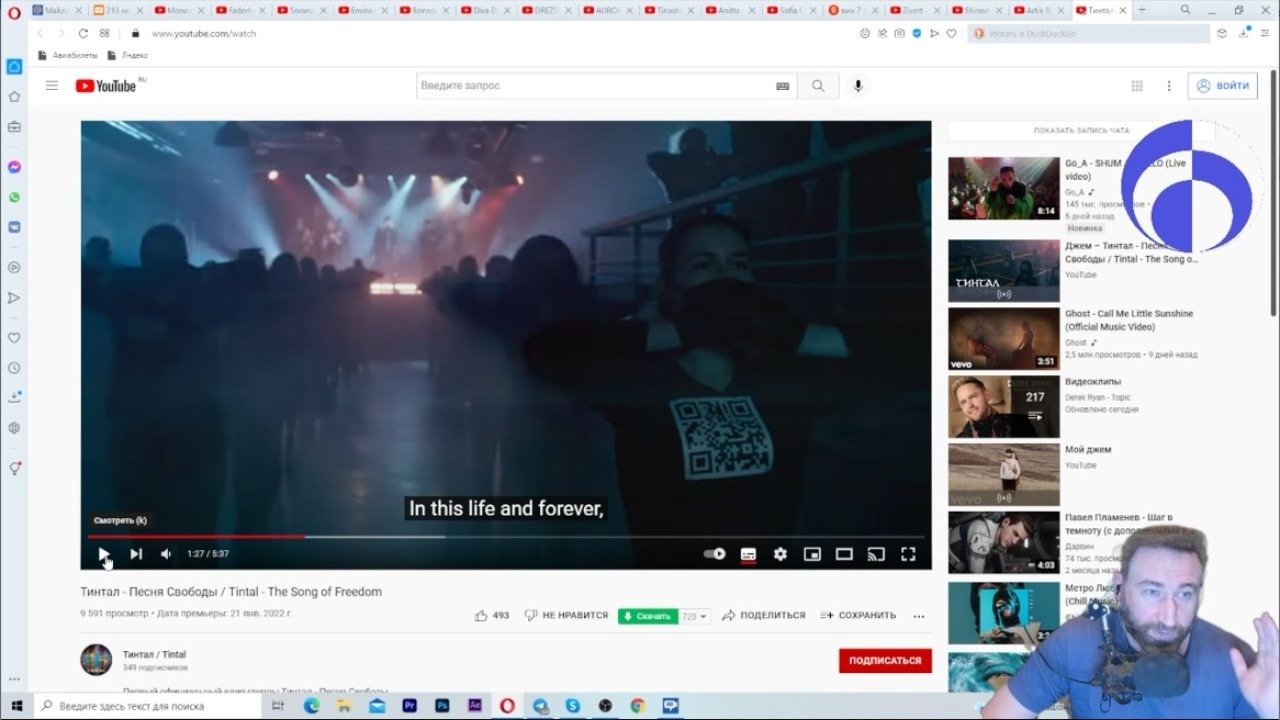Toggle subtitles with the captions button
This screenshot has height=720, width=1280.
pyautogui.click(x=748, y=554)
